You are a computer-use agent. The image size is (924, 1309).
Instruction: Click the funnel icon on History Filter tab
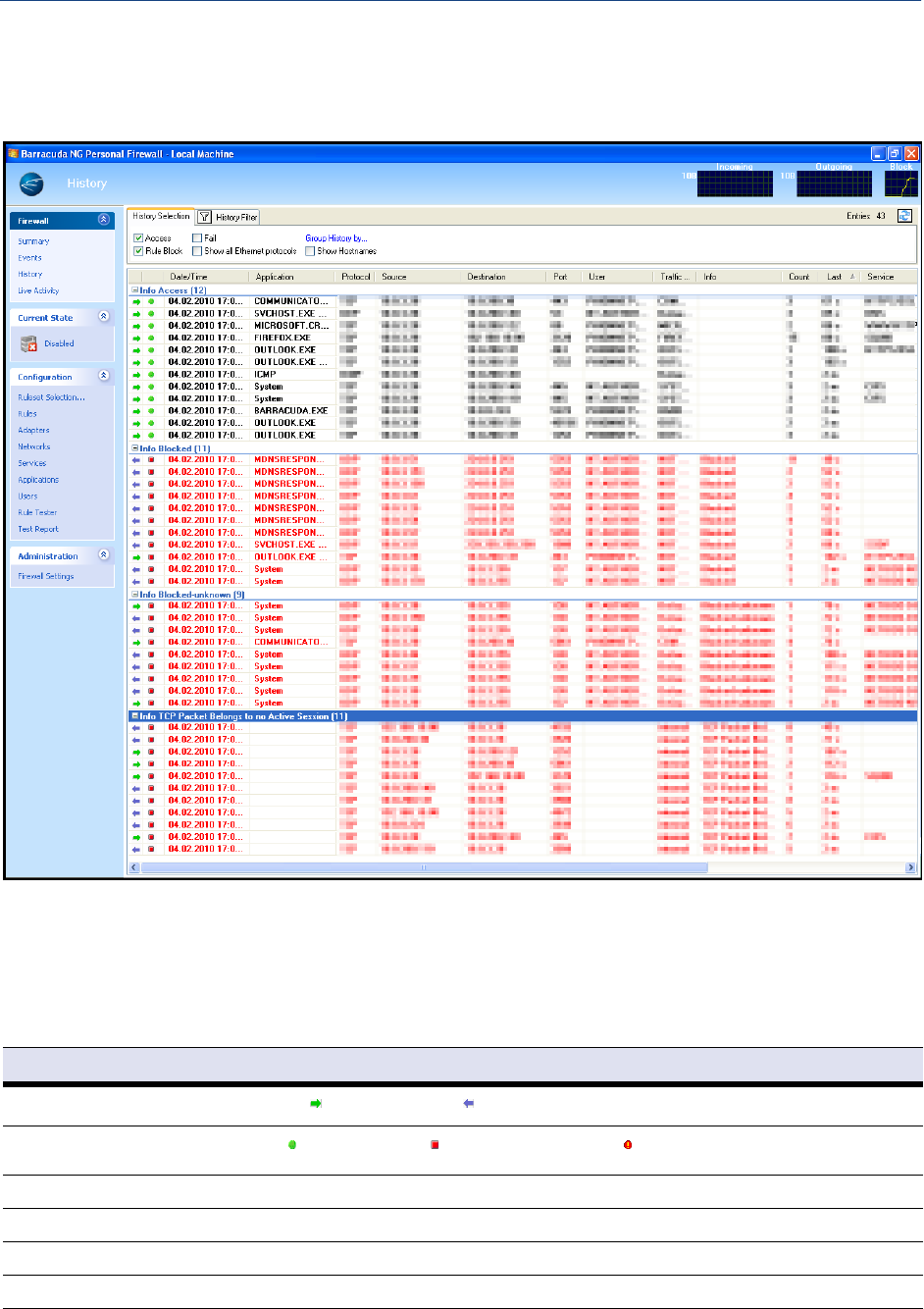coord(205,217)
